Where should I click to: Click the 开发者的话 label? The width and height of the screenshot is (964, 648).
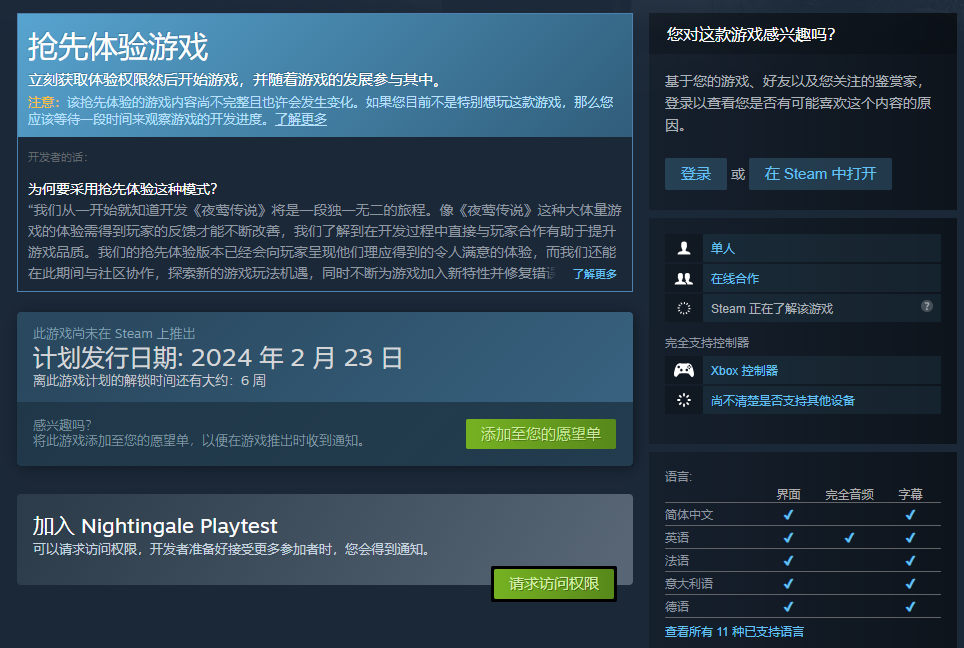58,157
